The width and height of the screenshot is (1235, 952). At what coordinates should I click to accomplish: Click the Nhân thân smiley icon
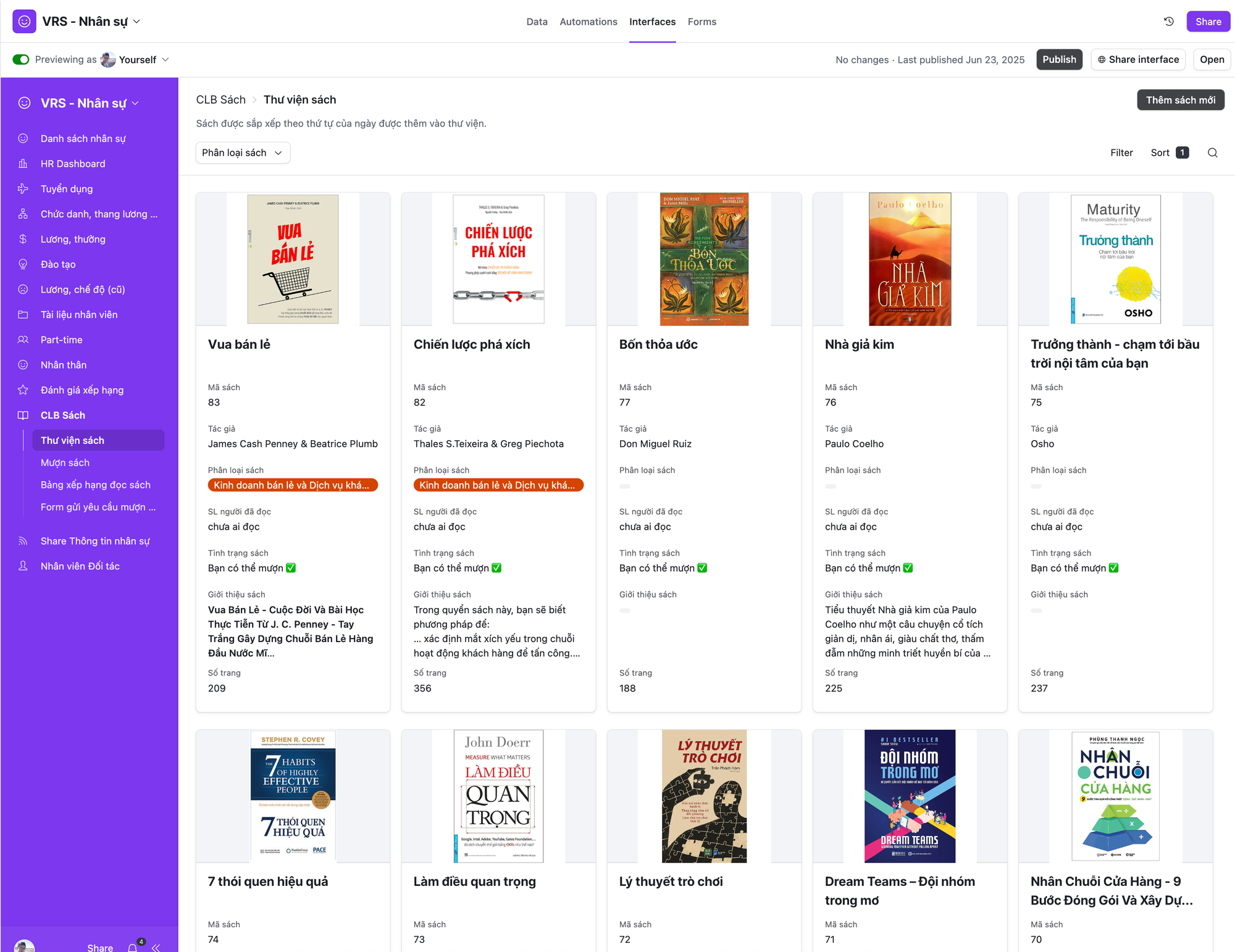pyautogui.click(x=23, y=365)
